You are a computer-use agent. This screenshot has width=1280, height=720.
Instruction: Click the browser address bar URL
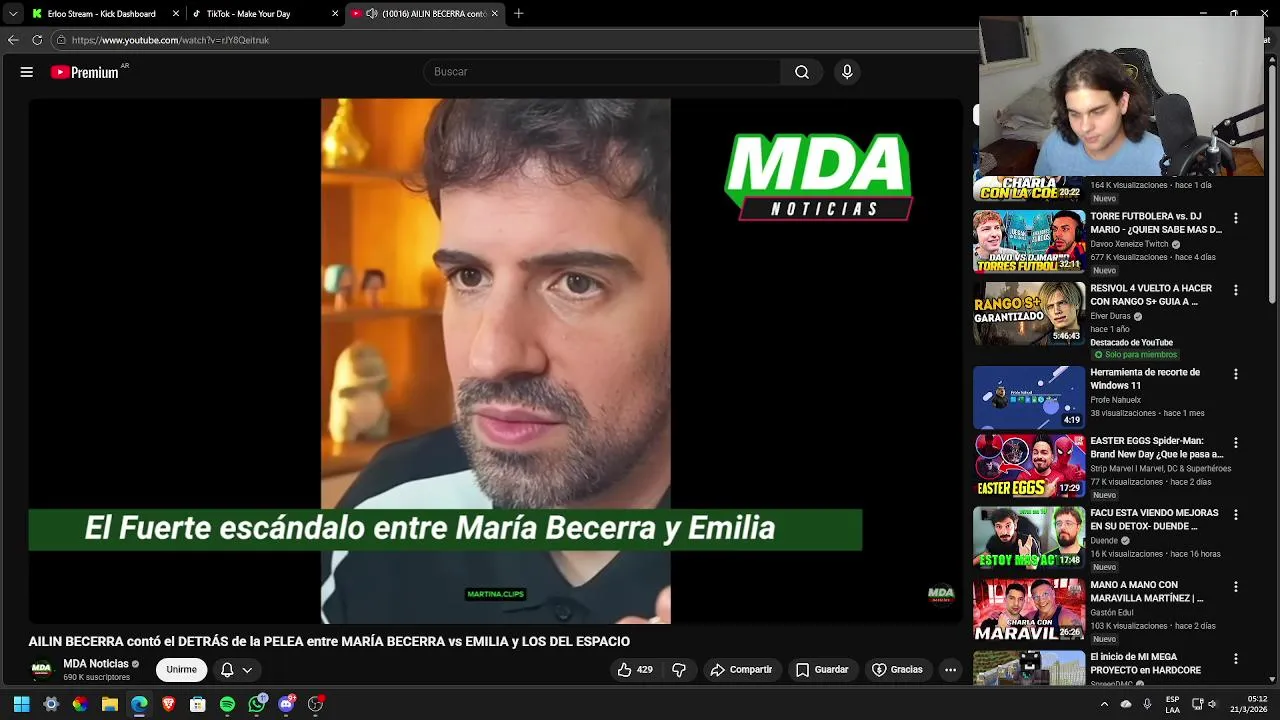(x=170, y=40)
